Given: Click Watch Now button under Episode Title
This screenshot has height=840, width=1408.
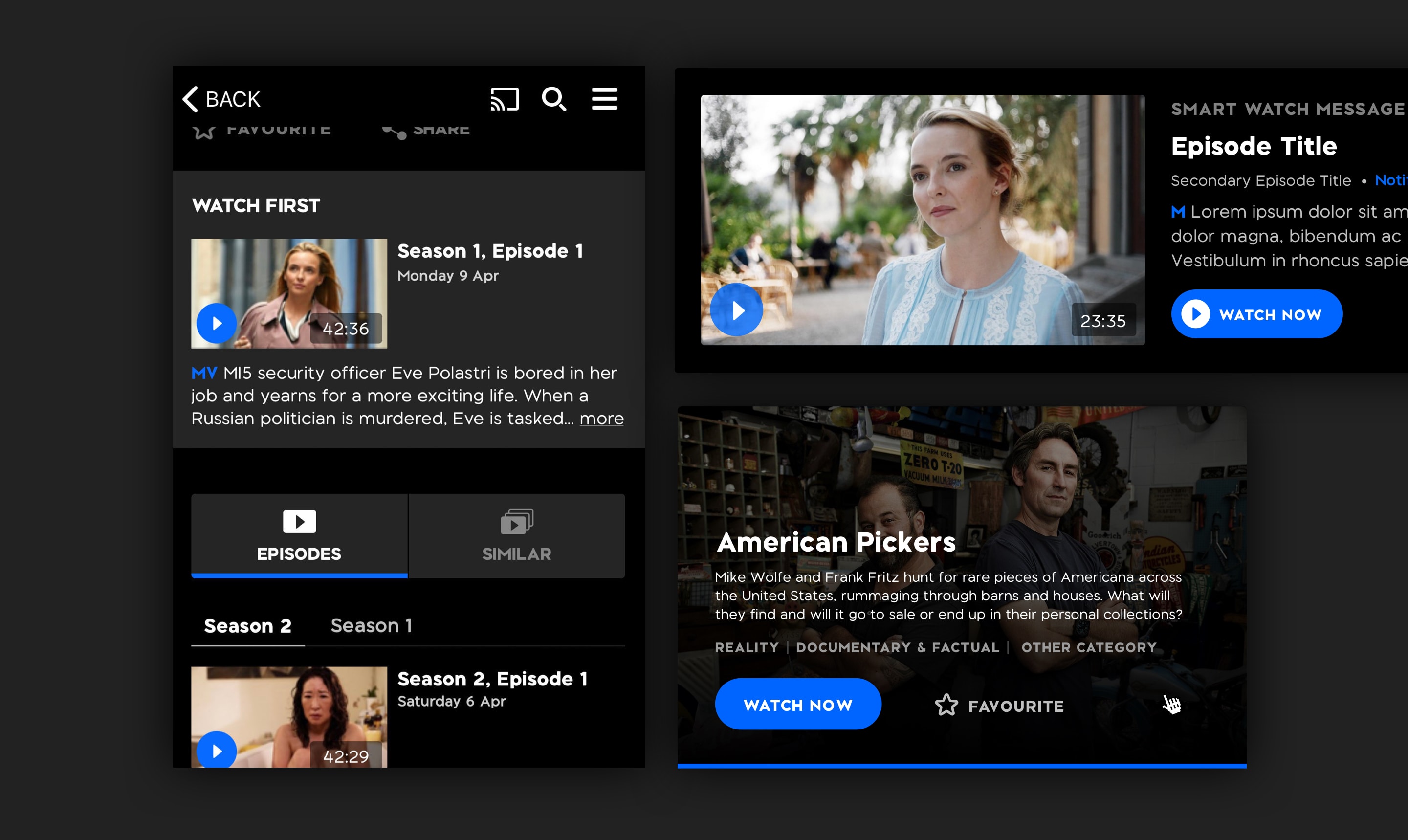Looking at the screenshot, I should pyautogui.click(x=1256, y=314).
